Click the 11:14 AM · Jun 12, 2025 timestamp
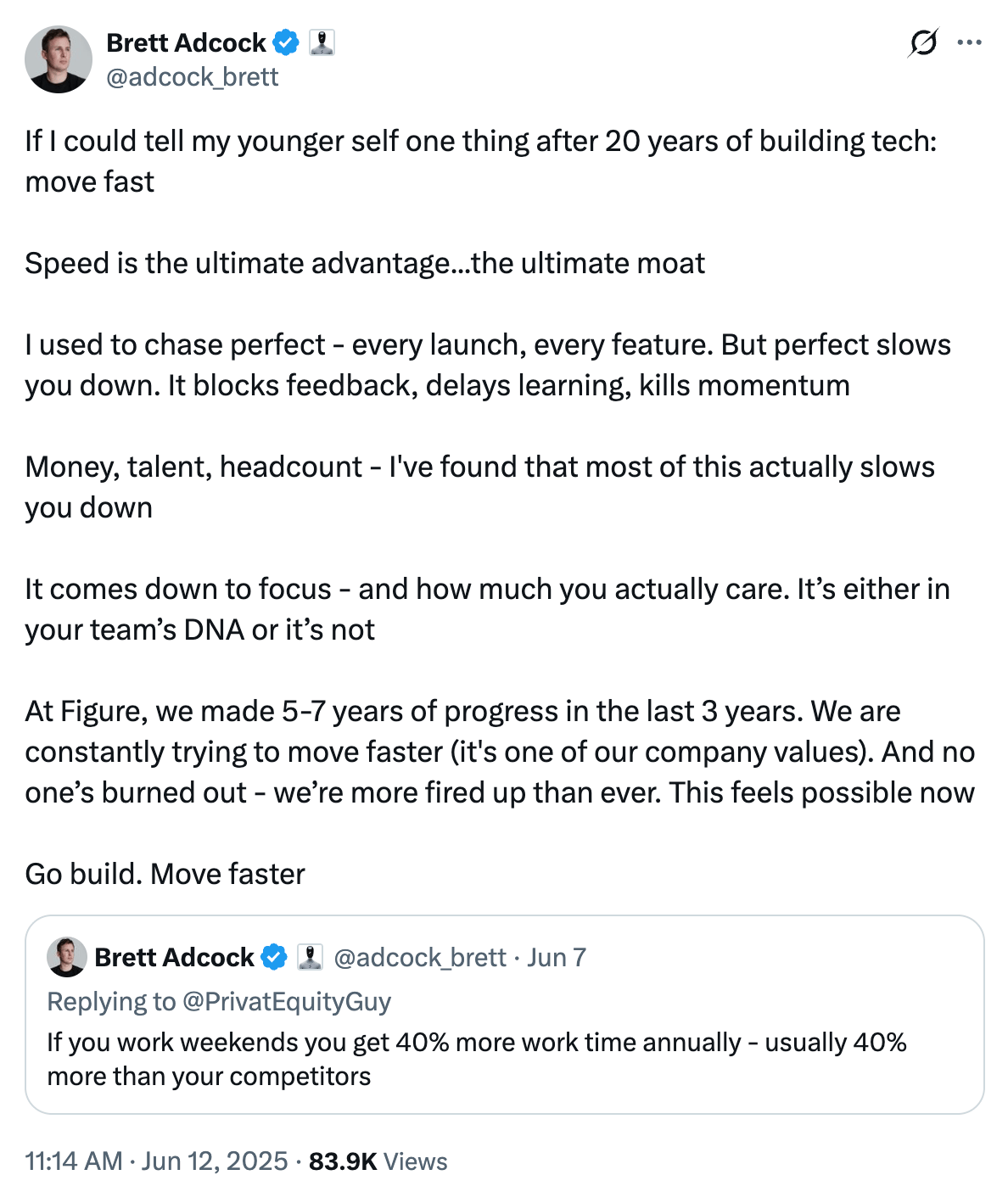This screenshot has width=1008, height=1203. point(156,1161)
